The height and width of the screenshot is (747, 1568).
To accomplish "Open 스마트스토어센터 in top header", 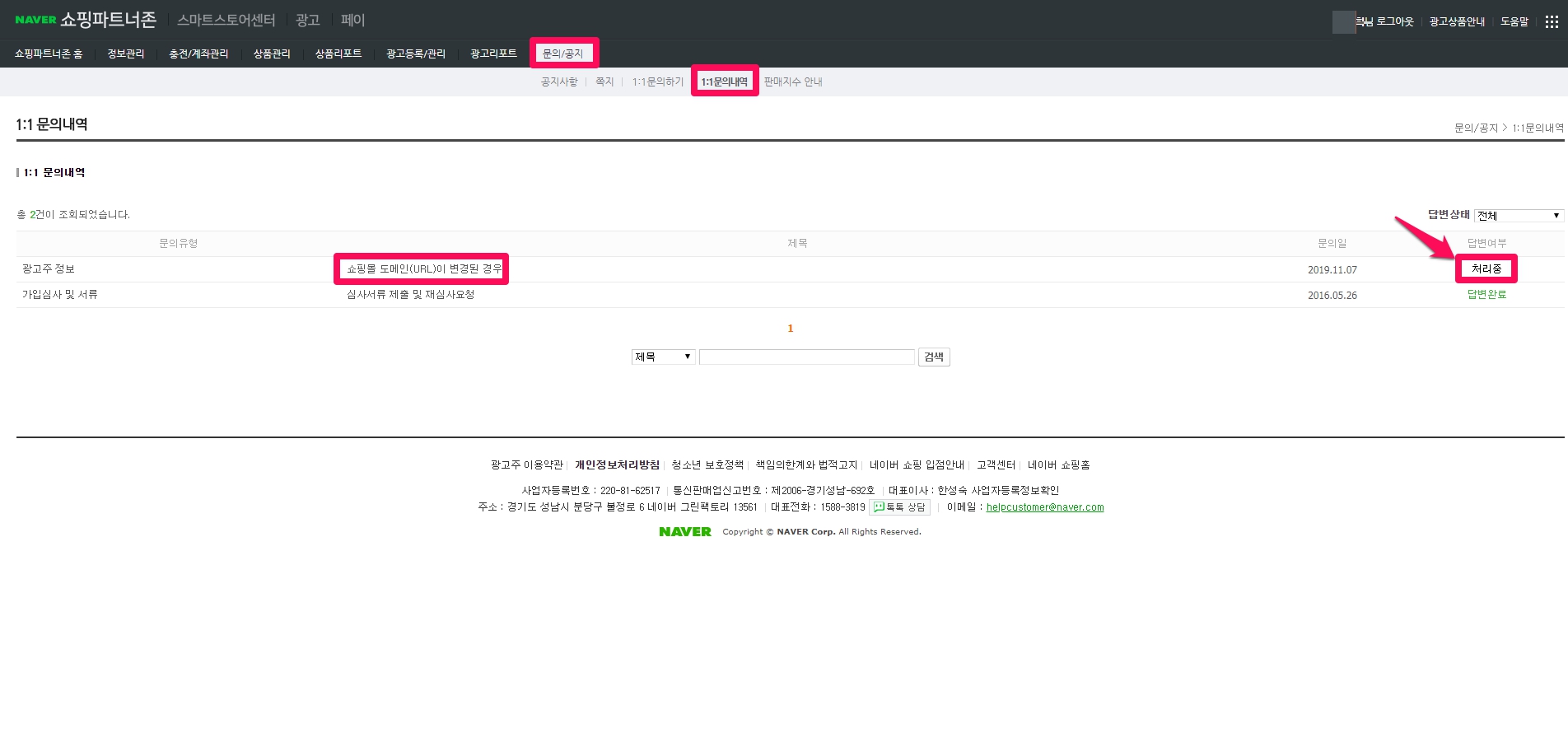I will coord(226,20).
